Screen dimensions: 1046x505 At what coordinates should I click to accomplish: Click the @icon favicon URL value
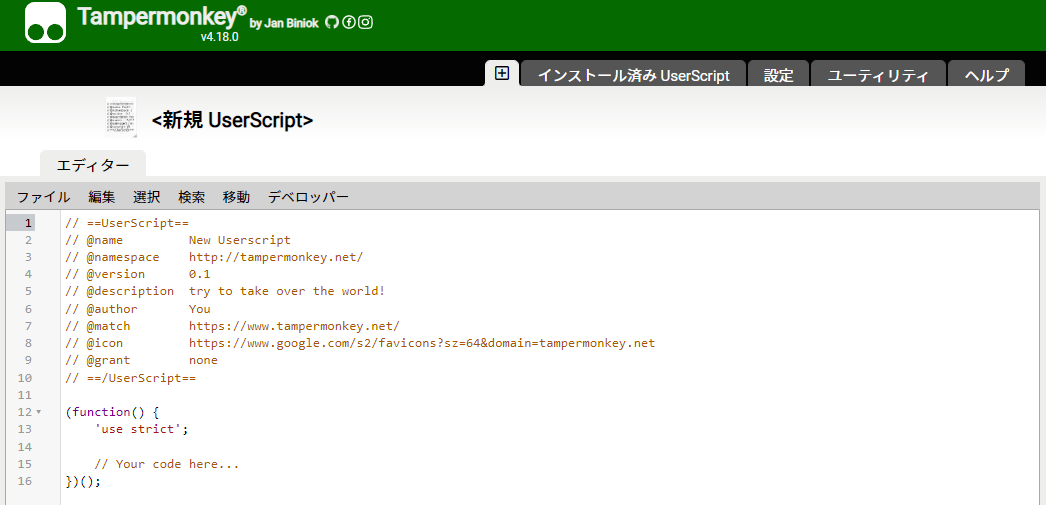[422, 343]
